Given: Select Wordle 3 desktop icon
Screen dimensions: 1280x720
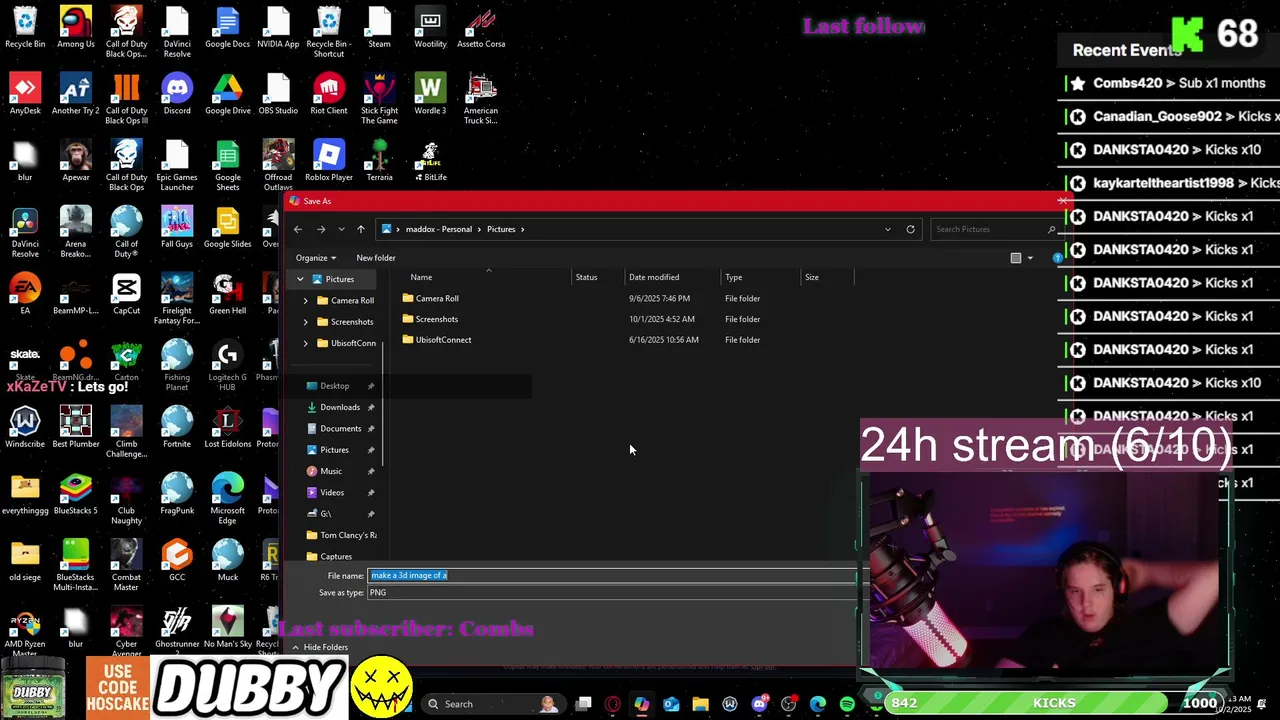Looking at the screenshot, I should point(430,95).
